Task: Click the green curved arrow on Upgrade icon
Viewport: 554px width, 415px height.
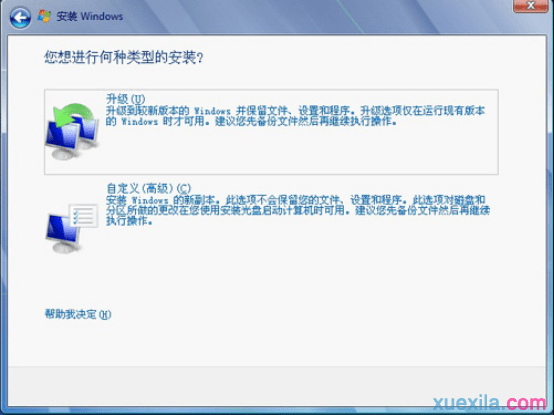Action: coord(73,115)
